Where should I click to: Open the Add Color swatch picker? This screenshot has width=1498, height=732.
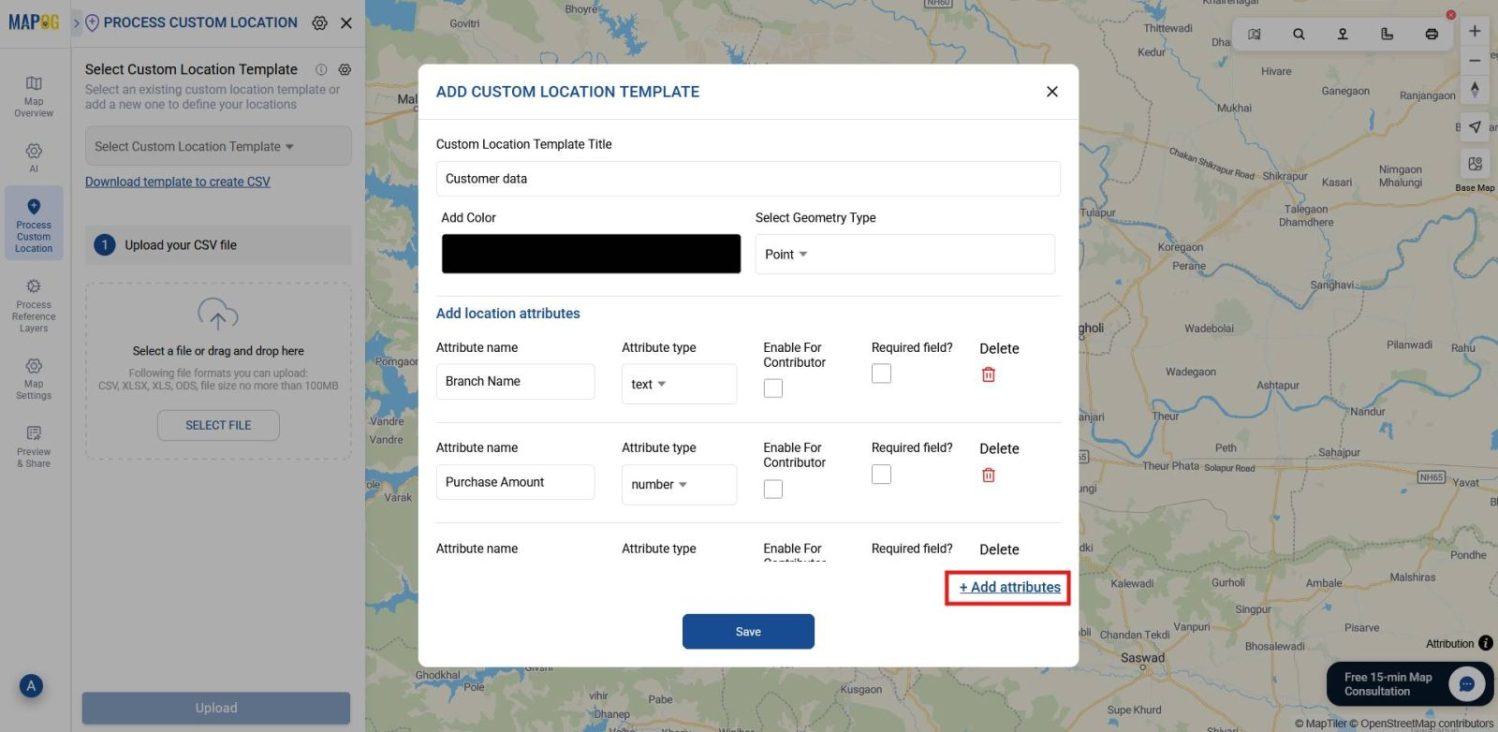590,254
